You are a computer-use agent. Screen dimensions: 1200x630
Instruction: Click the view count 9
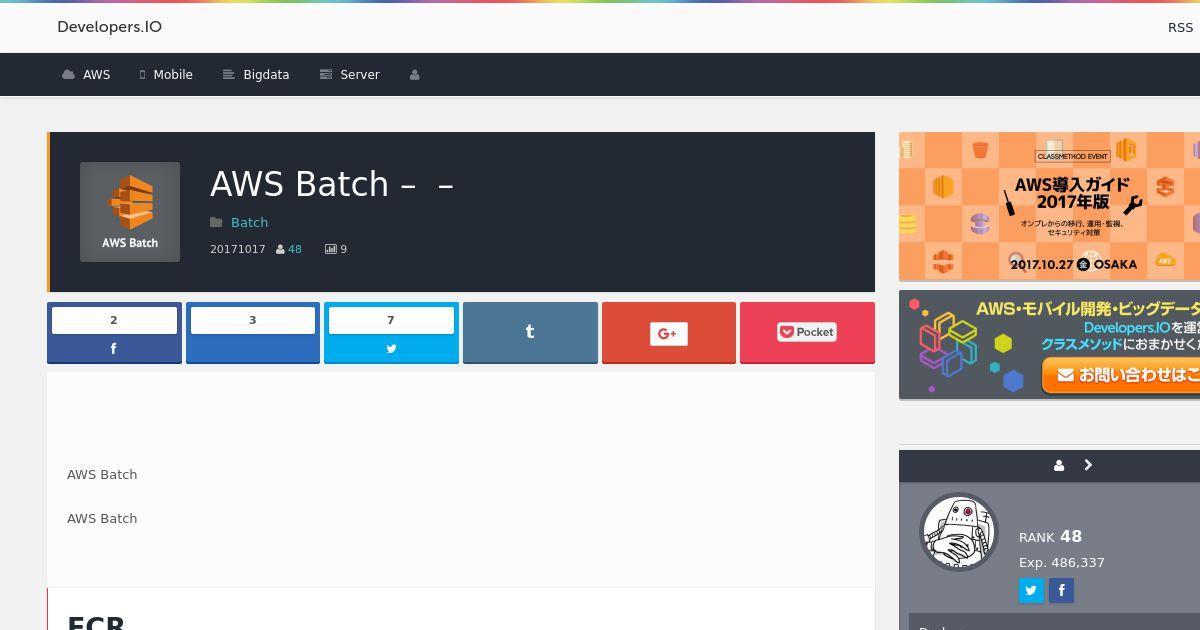click(x=344, y=249)
